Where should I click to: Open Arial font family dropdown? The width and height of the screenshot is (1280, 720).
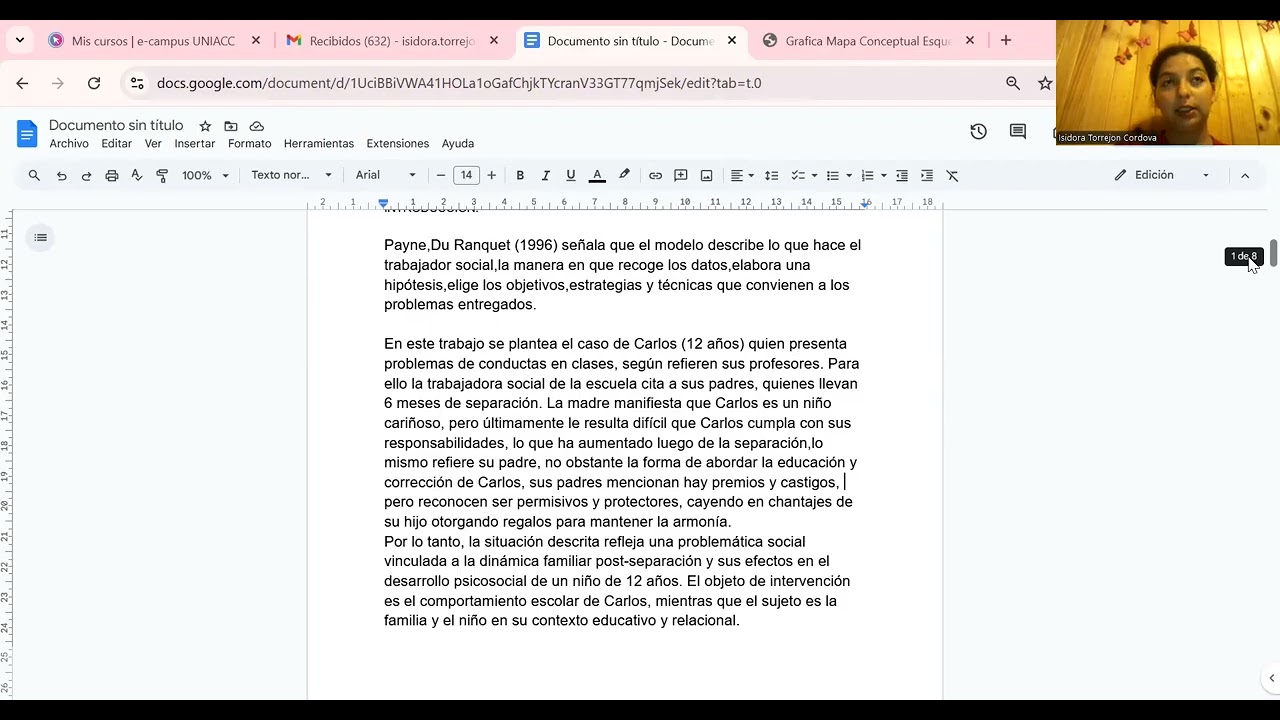(385, 175)
